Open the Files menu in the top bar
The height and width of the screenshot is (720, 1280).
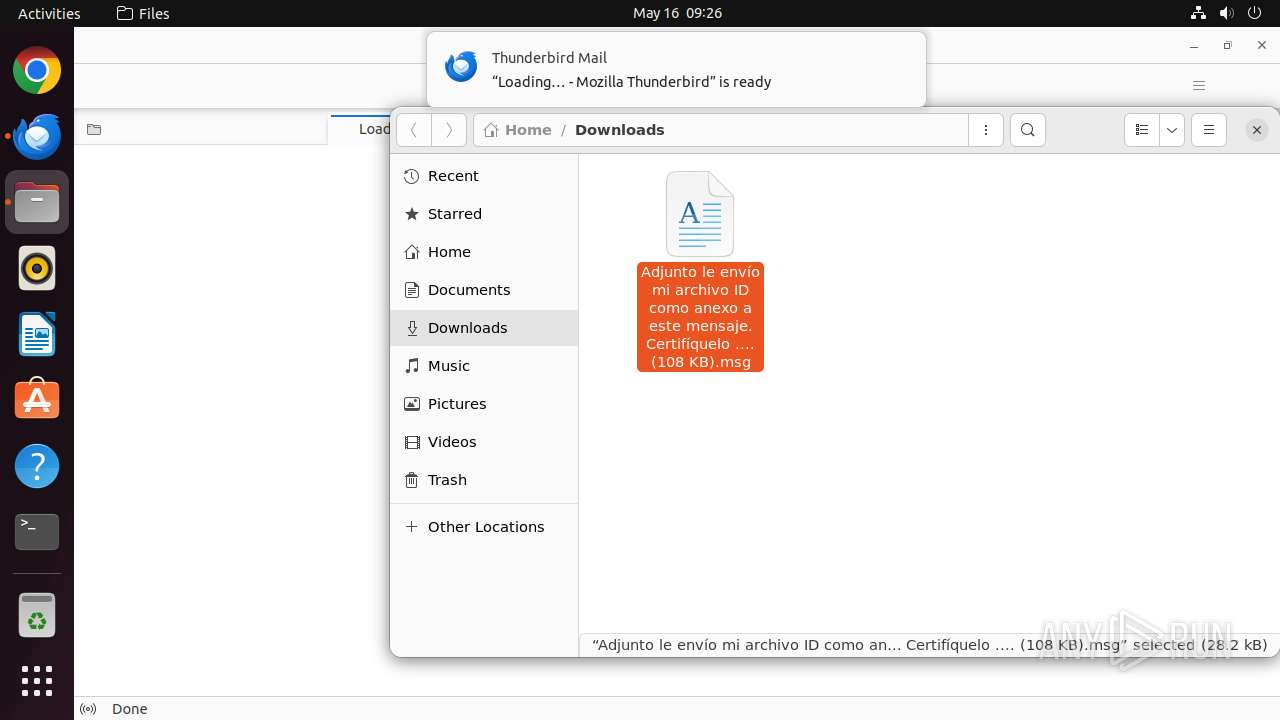(143, 13)
